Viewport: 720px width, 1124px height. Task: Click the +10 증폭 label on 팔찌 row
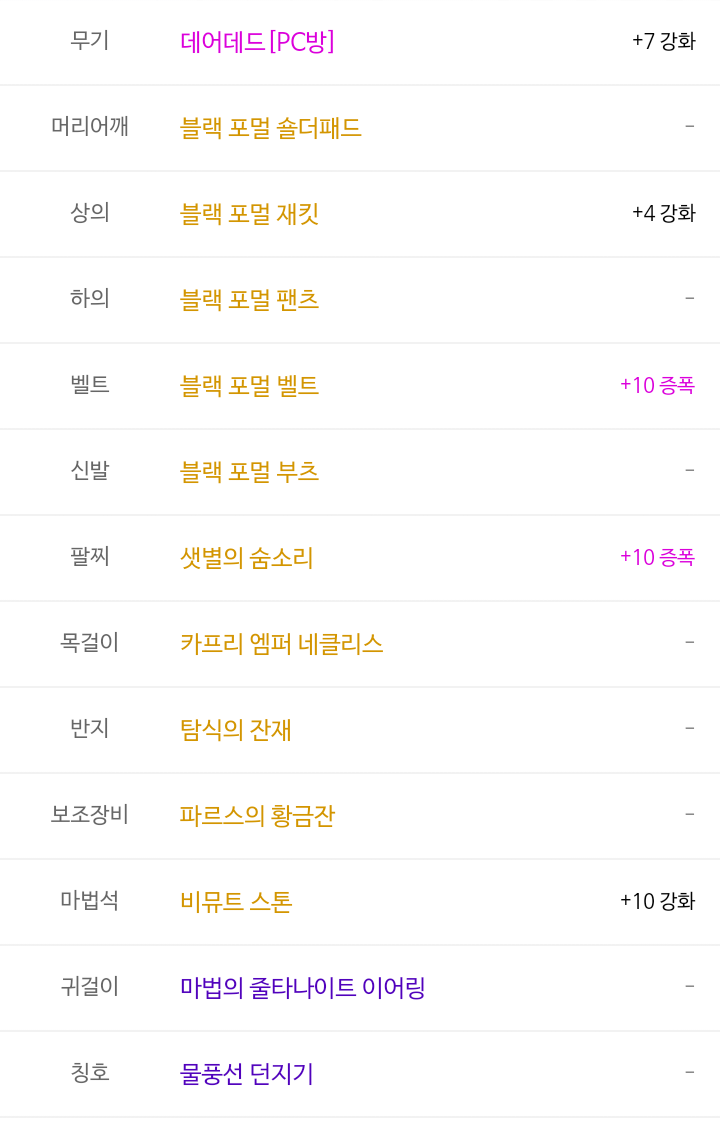(x=658, y=557)
